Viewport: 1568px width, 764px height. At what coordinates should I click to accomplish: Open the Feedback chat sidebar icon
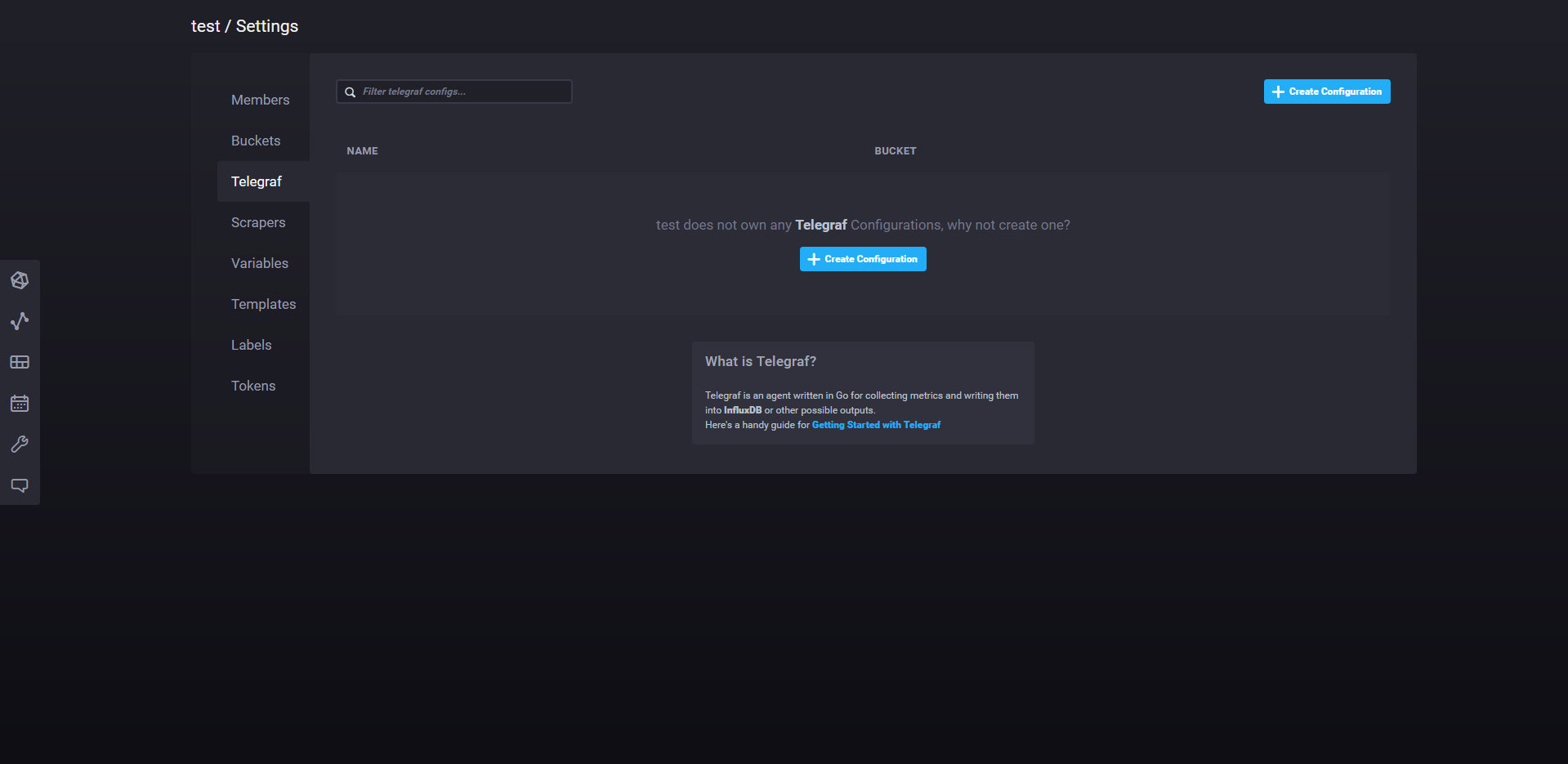click(x=20, y=485)
